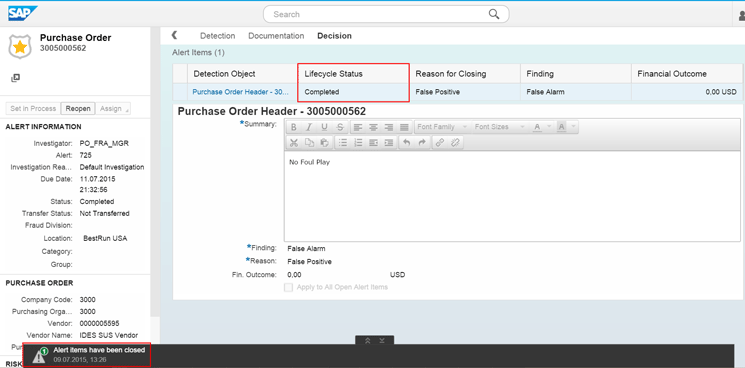Viewport: 745px width, 368px height.
Task: Check Apply to All Open Alert Items
Action: pyautogui.click(x=288, y=287)
